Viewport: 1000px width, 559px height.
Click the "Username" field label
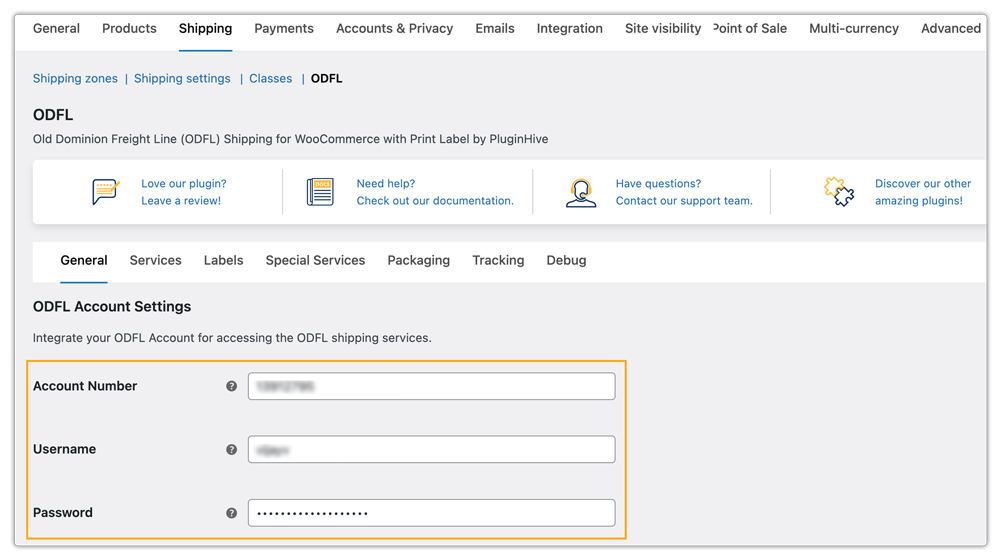click(64, 449)
